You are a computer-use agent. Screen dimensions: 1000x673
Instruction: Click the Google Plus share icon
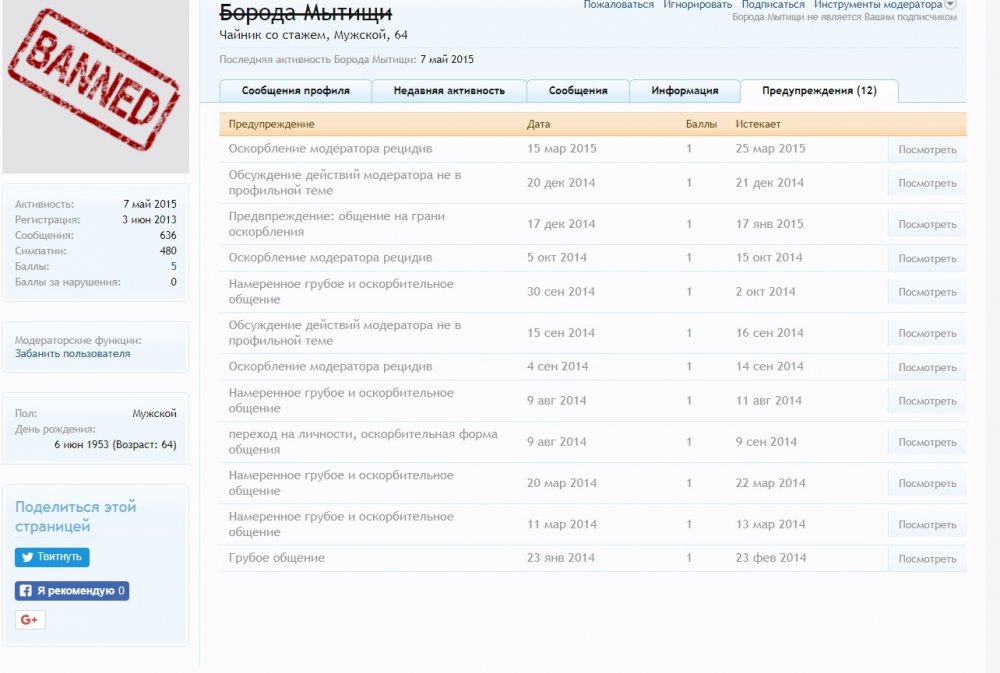tap(30, 620)
